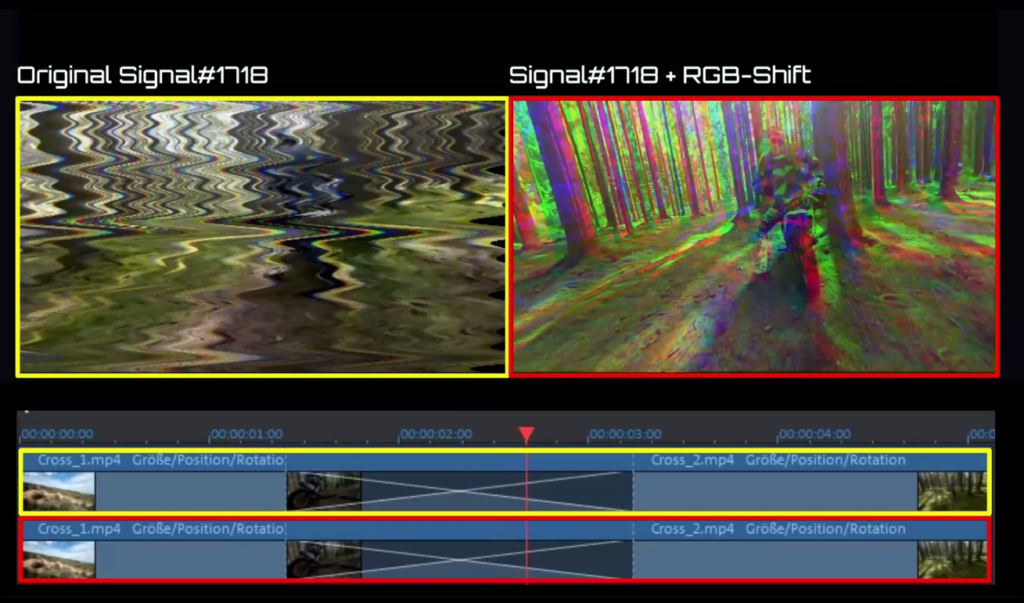Click the motorbike thumbnail in the upper track
This screenshot has width=1024, height=603.
point(324,491)
